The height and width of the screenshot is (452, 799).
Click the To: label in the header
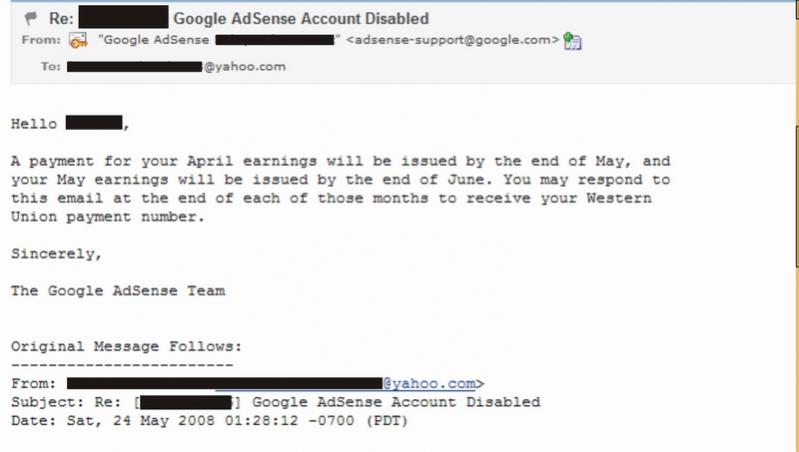tap(50, 66)
